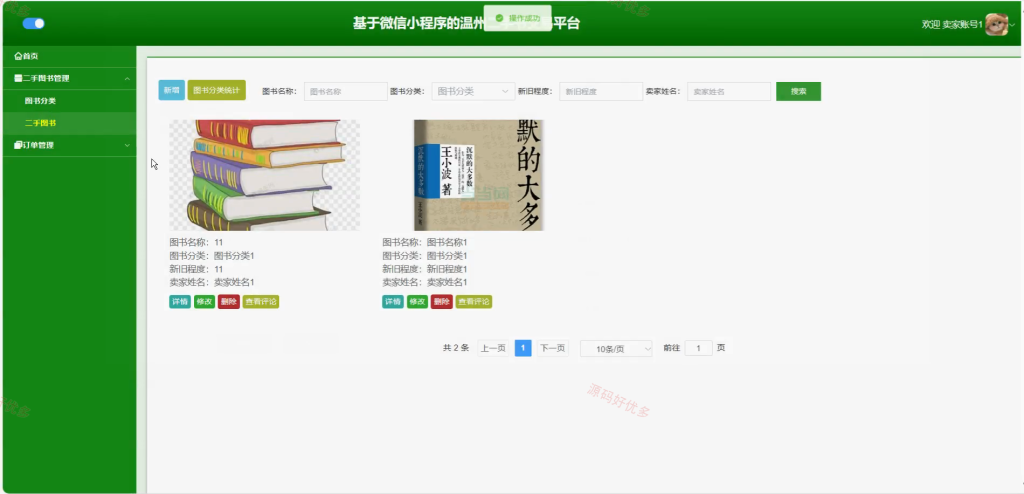The width and height of the screenshot is (1024, 494).
Task: Click 详情 for book 图书名称1
Action: point(393,302)
